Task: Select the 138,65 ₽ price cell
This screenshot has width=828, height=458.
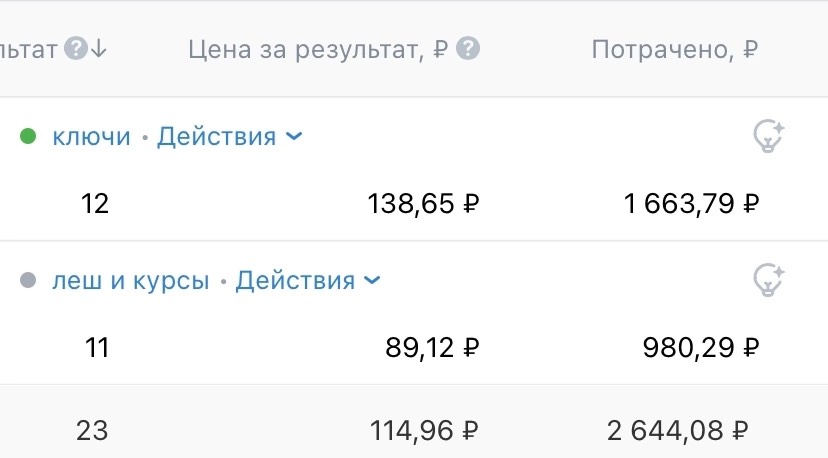Action: pyautogui.click(x=424, y=204)
